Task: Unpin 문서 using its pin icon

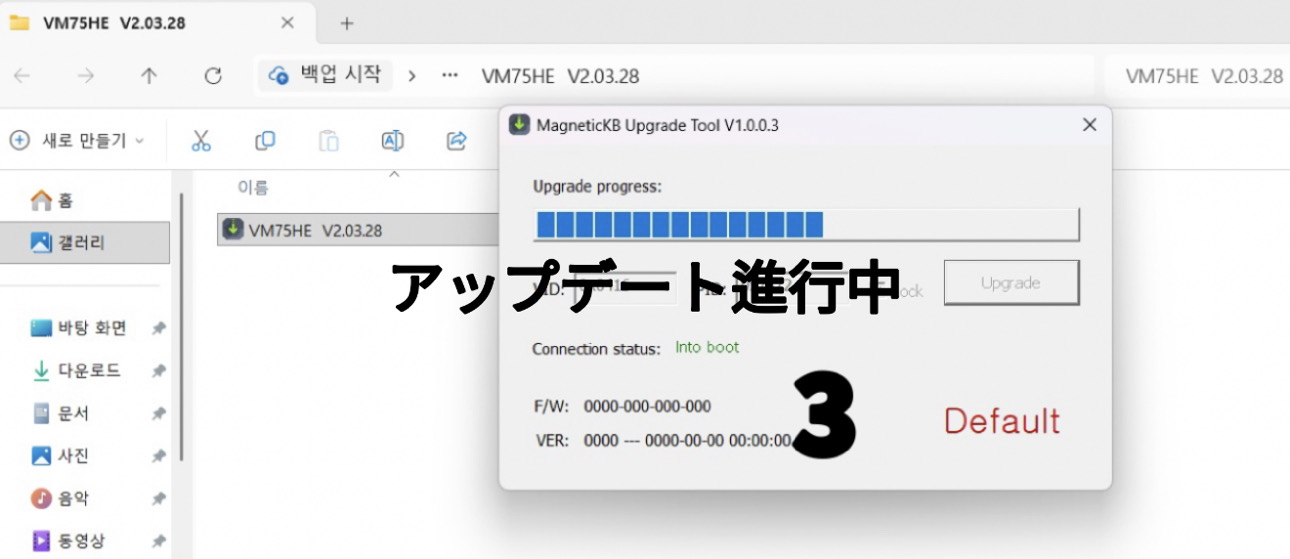Action: coord(158,414)
